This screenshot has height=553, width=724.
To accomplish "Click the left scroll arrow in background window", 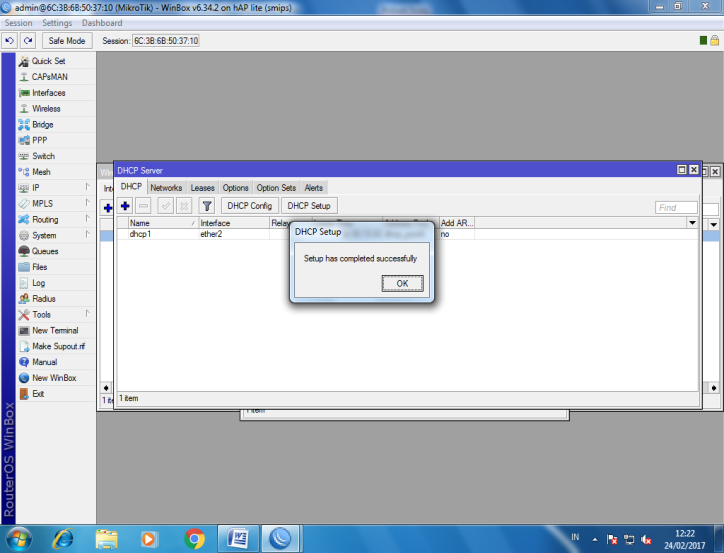I will click(106, 388).
